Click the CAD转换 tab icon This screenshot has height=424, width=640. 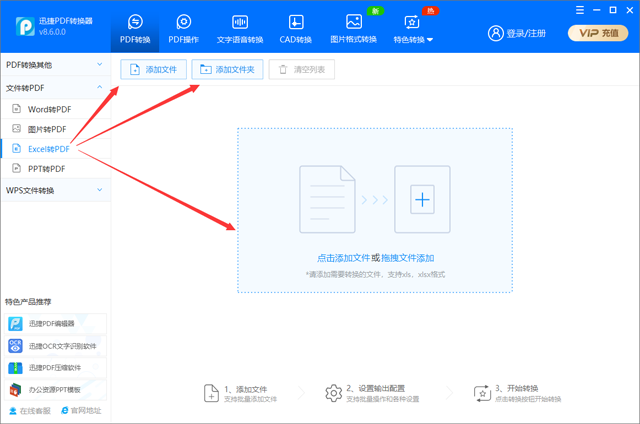296,22
